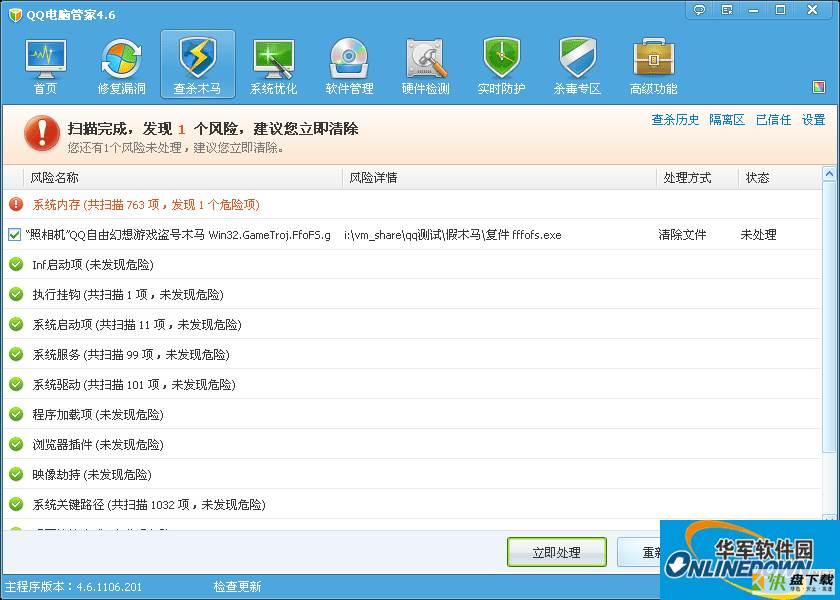Open the 设置 settings link
Viewport: 840px width, 600px height.
[813, 120]
